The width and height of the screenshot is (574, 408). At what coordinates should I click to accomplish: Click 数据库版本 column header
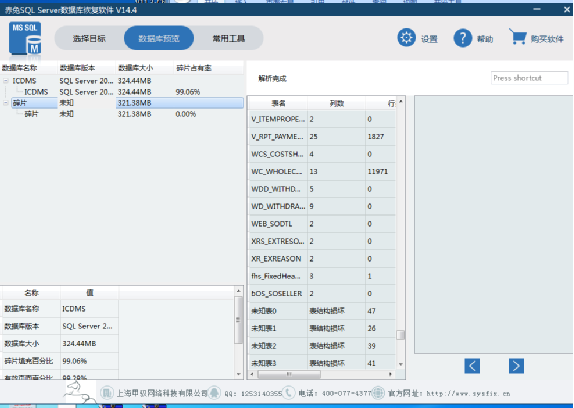pyautogui.click(x=86, y=68)
